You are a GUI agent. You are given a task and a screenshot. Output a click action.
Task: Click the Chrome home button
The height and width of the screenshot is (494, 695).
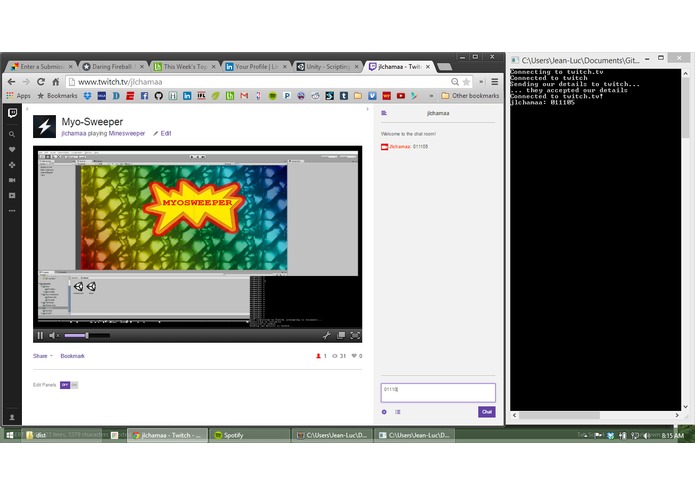(x=56, y=82)
